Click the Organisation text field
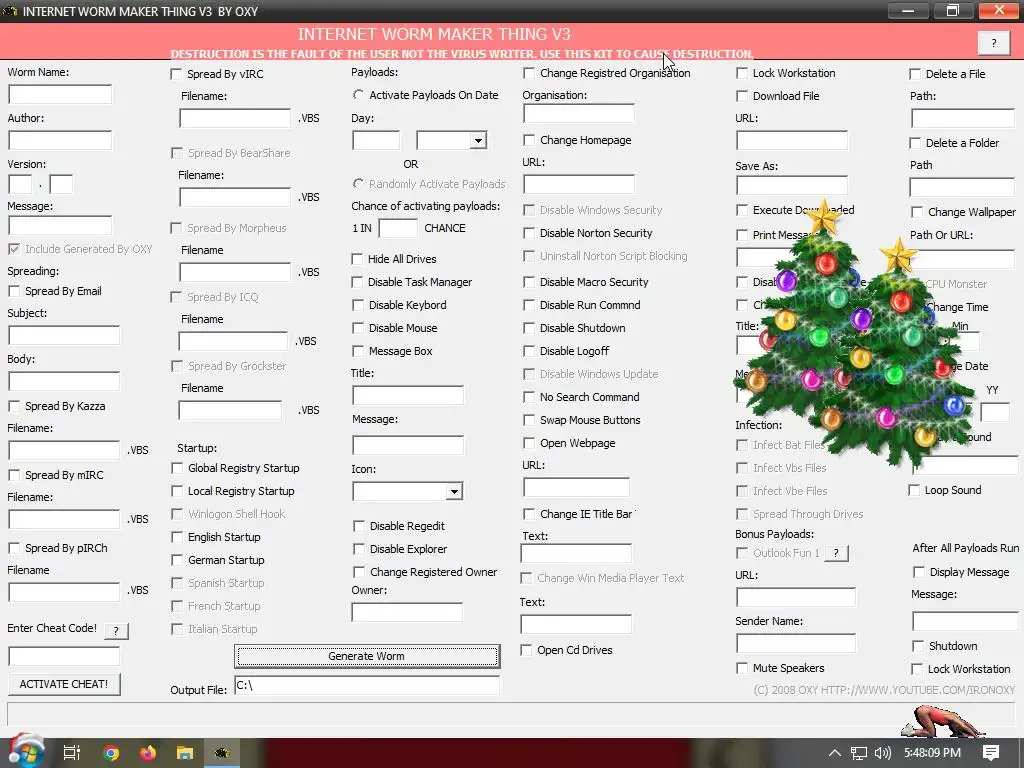 [579, 114]
